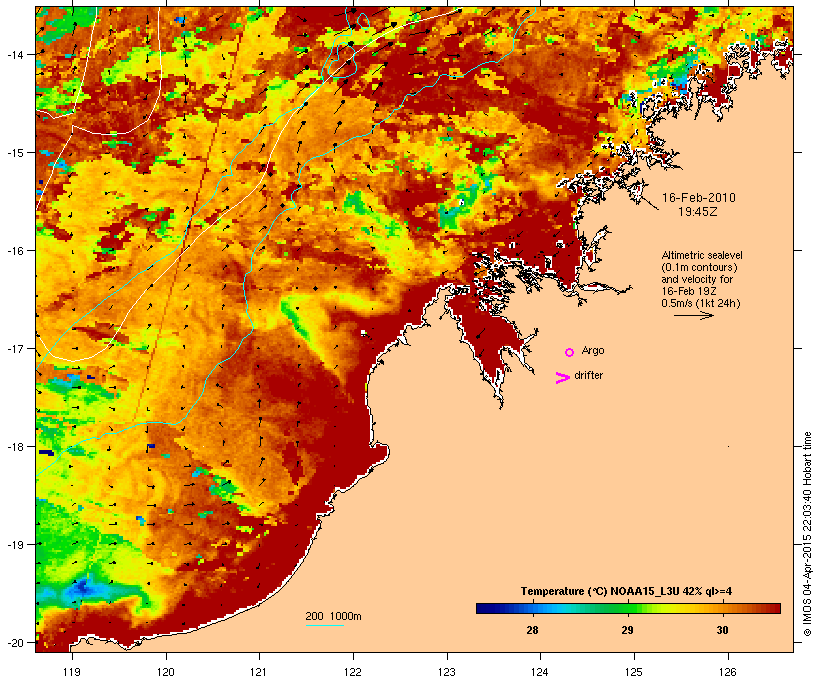Image resolution: width=820 pixels, height=680 pixels.
Task: Click the cyan depth contour legend line
Action: 324,625
